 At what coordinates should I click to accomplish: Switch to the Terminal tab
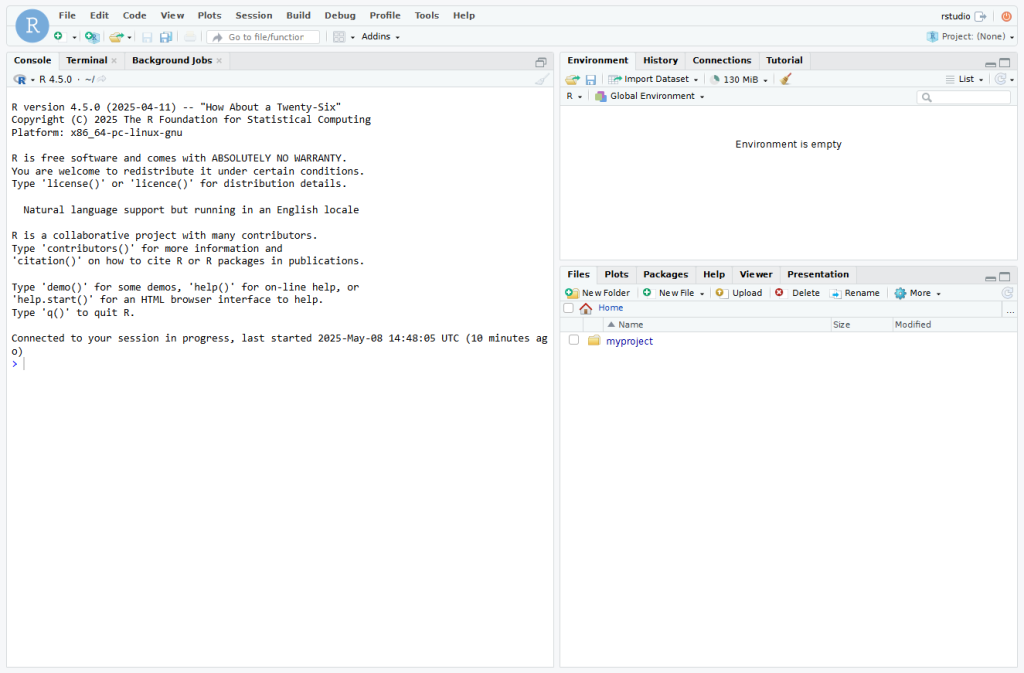pyautogui.click(x=86, y=60)
